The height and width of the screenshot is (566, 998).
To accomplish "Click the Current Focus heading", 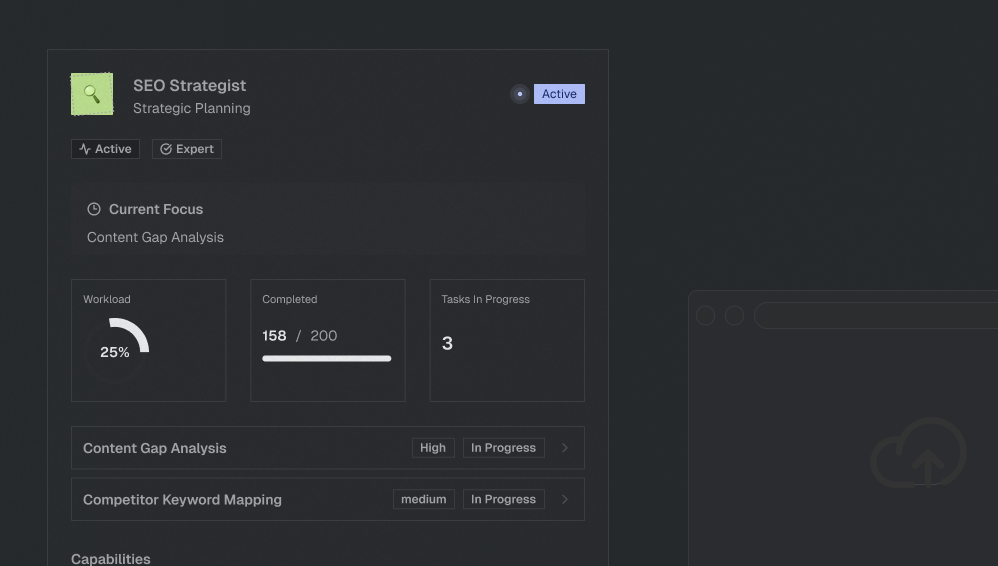I will pyautogui.click(x=156, y=209).
